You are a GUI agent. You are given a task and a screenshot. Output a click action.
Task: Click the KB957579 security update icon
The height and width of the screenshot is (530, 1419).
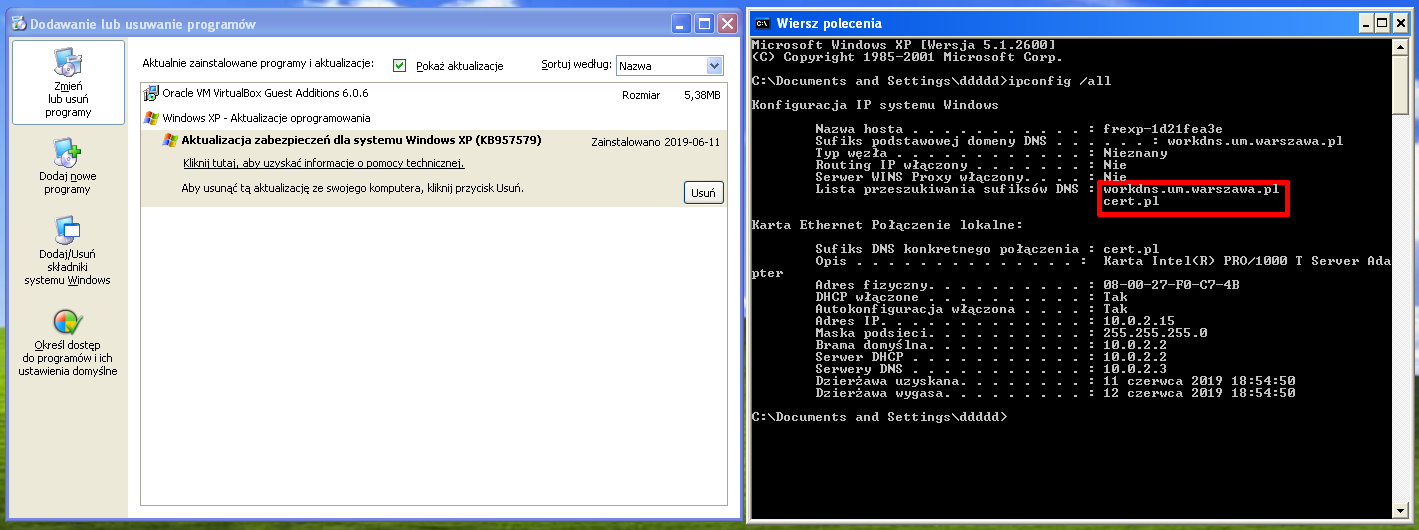point(170,141)
